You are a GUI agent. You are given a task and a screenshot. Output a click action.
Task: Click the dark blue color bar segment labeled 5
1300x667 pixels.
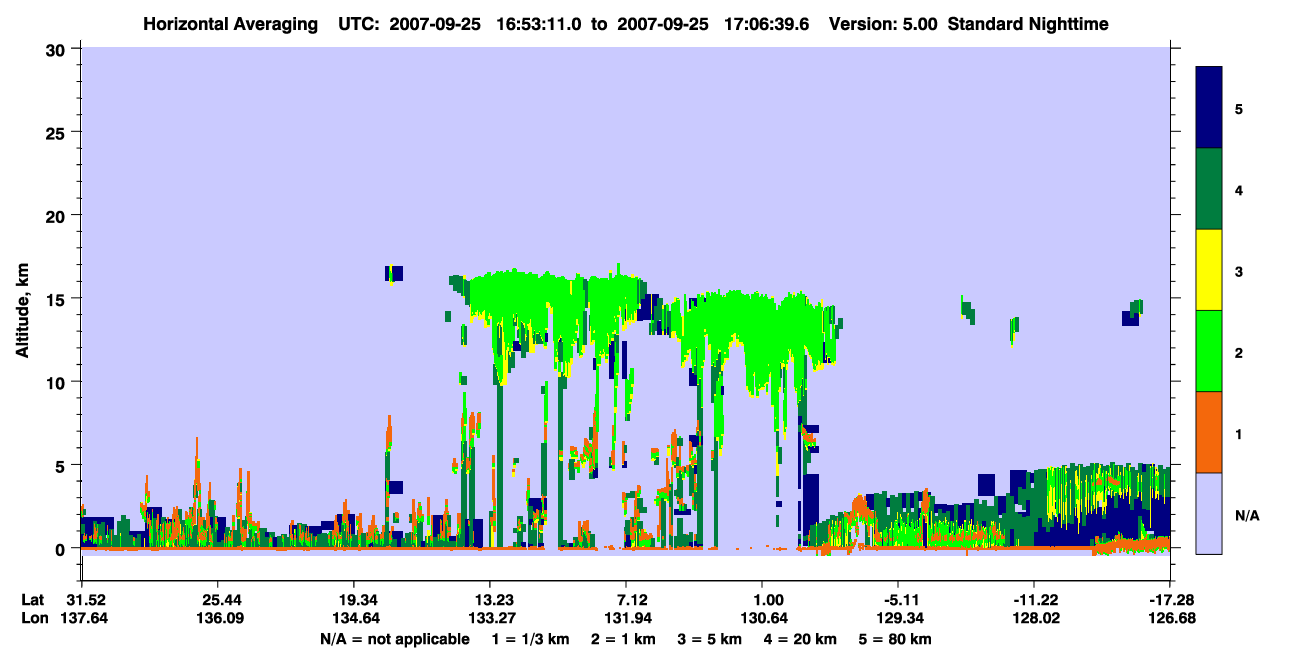coord(1209,108)
